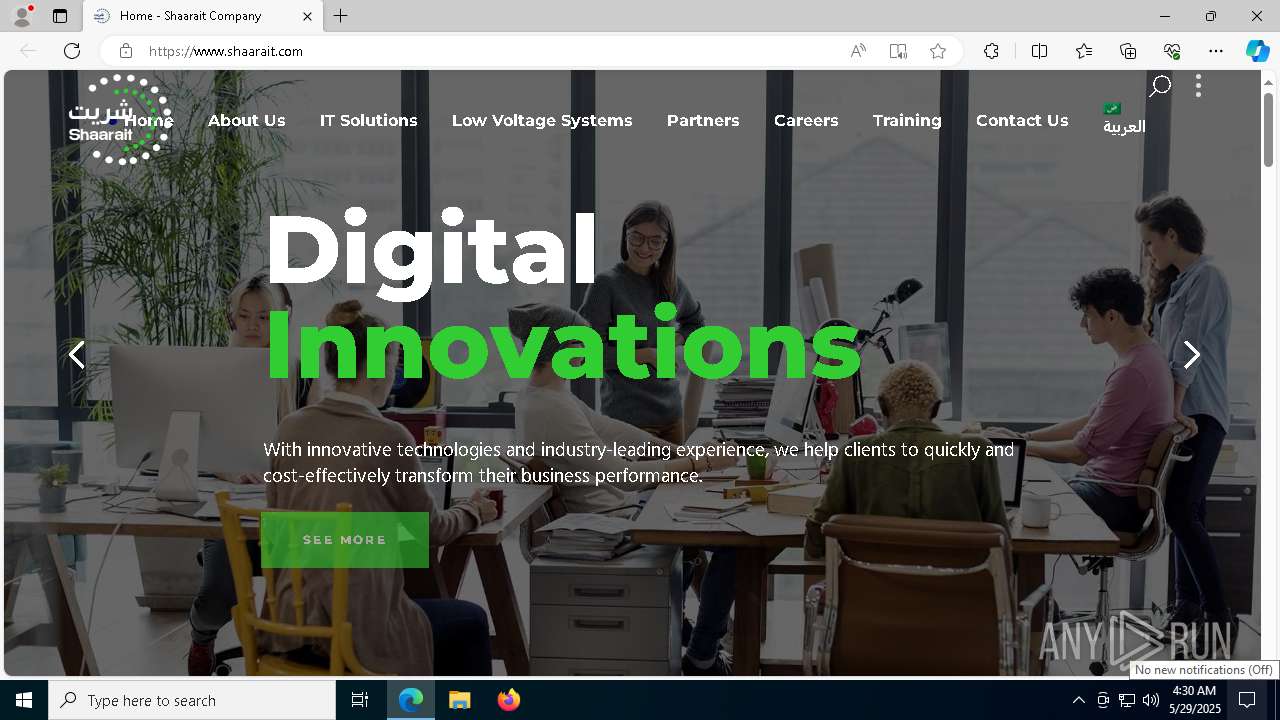The height and width of the screenshot is (720, 1280).
Task: Show next slide with right arrow
Action: click(x=1191, y=354)
